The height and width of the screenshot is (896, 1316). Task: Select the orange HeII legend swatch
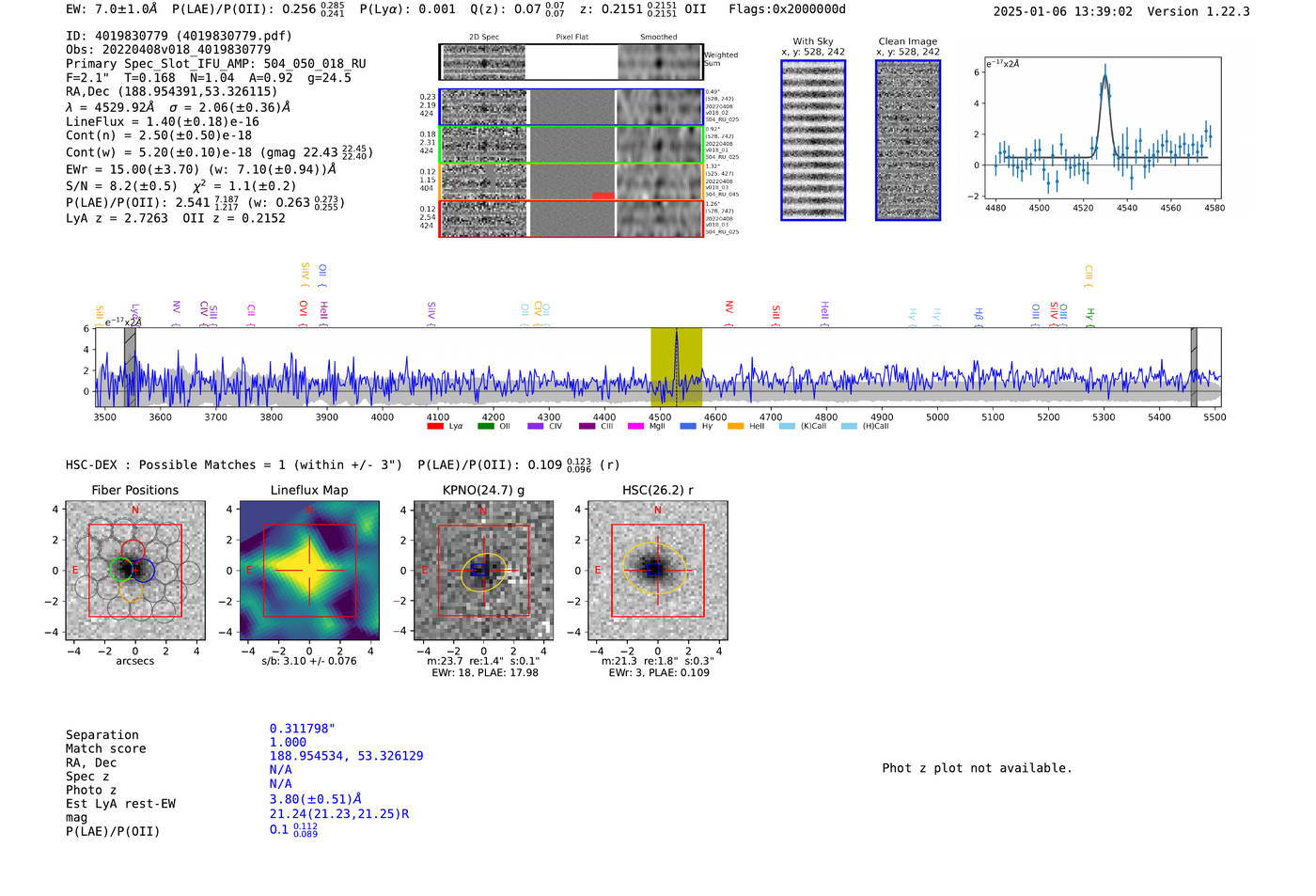[735, 427]
